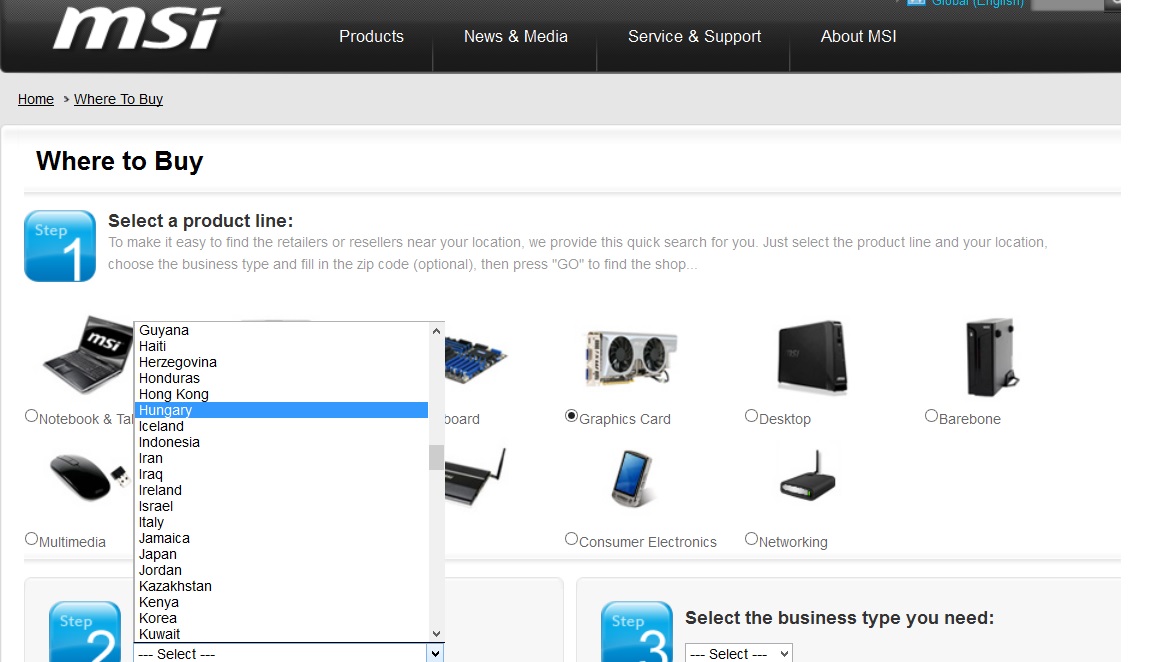Click the MSI logo
The width and height of the screenshot is (1152, 662).
(137, 29)
